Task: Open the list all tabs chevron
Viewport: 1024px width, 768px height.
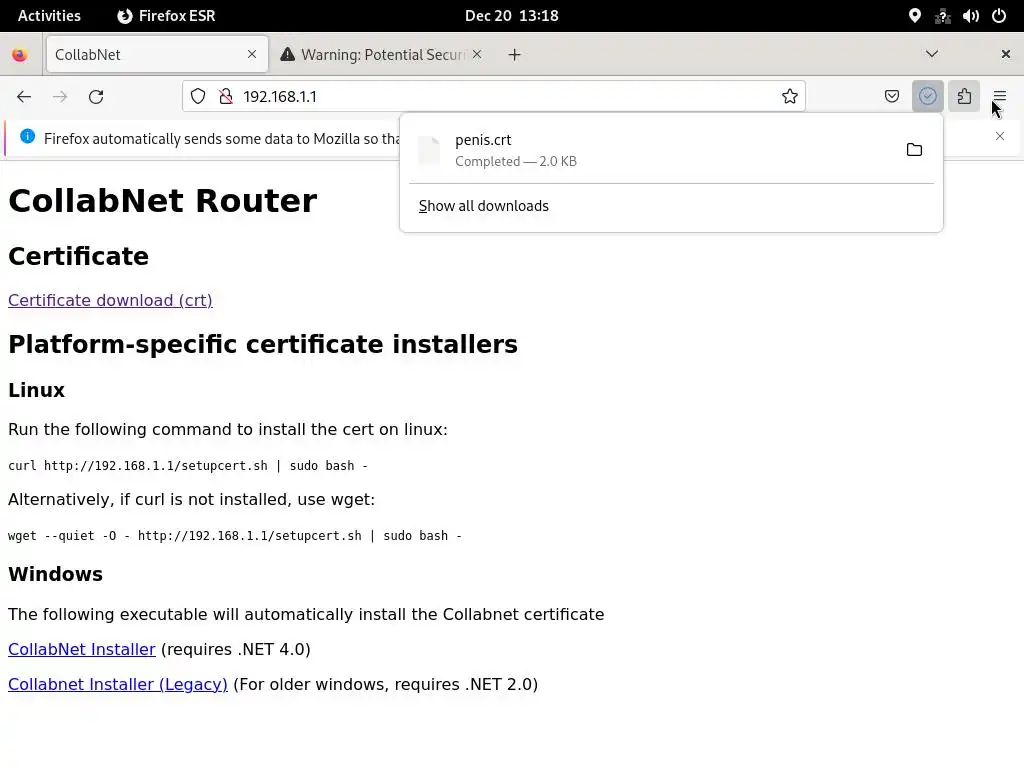Action: 932,54
